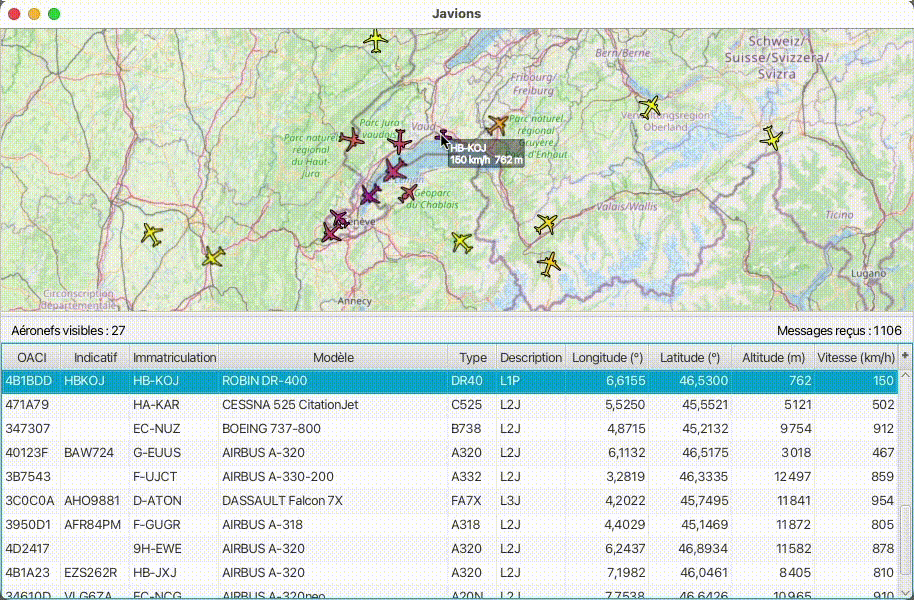Viewport: 914px width, 600px height.
Task: Click the leftmost yellow aircraft on map
Action: point(152,235)
